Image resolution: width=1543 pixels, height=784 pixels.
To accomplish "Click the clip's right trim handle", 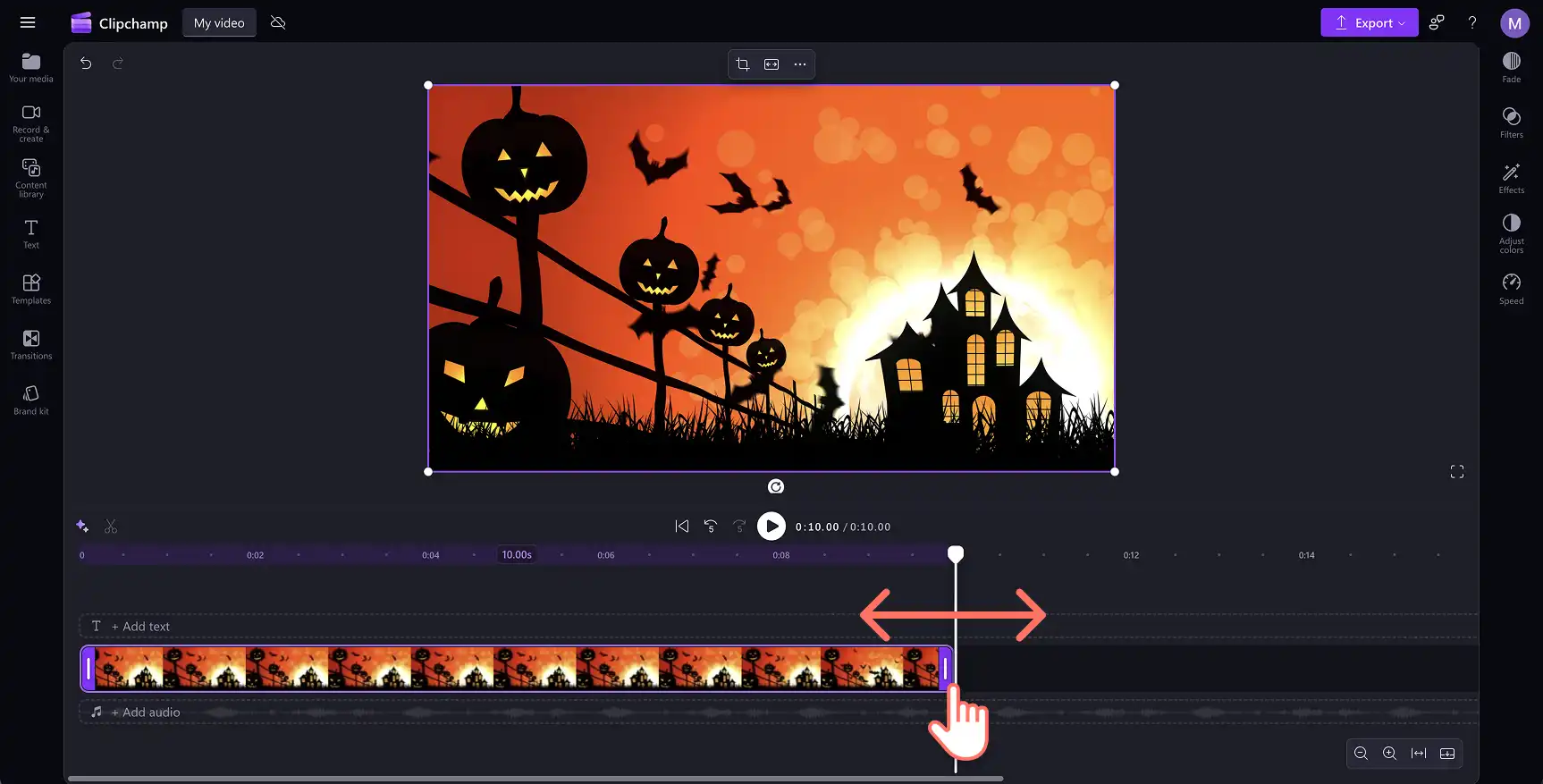I will click(x=945, y=669).
